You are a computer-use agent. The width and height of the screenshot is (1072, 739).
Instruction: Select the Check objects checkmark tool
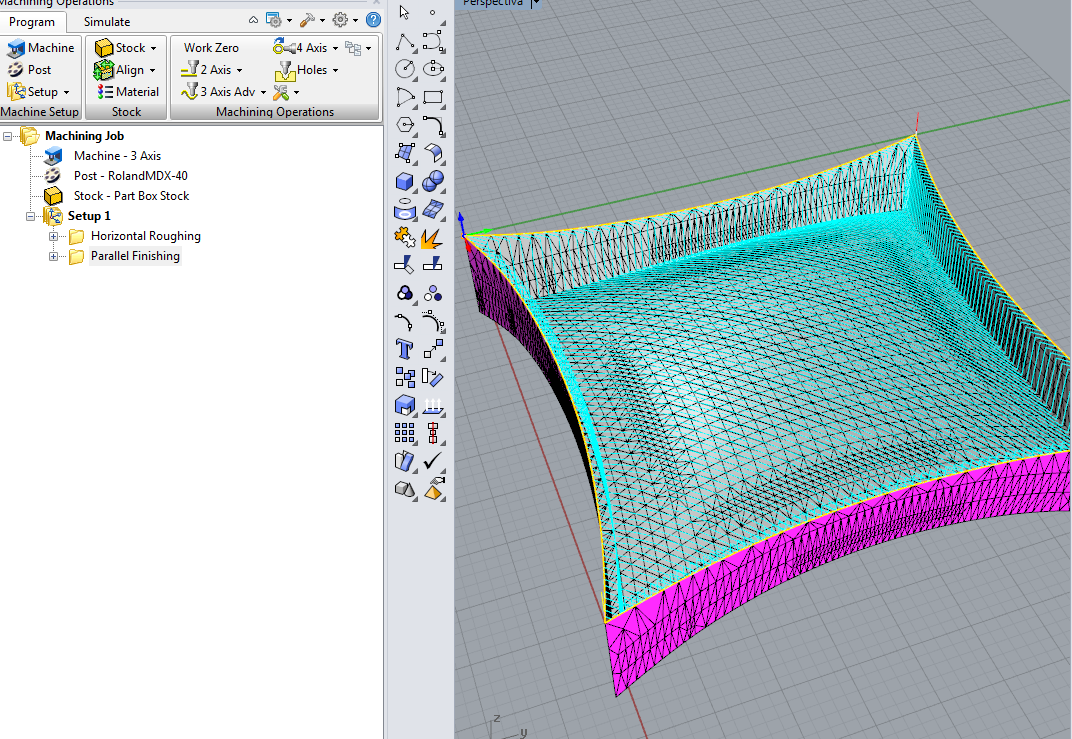click(433, 461)
